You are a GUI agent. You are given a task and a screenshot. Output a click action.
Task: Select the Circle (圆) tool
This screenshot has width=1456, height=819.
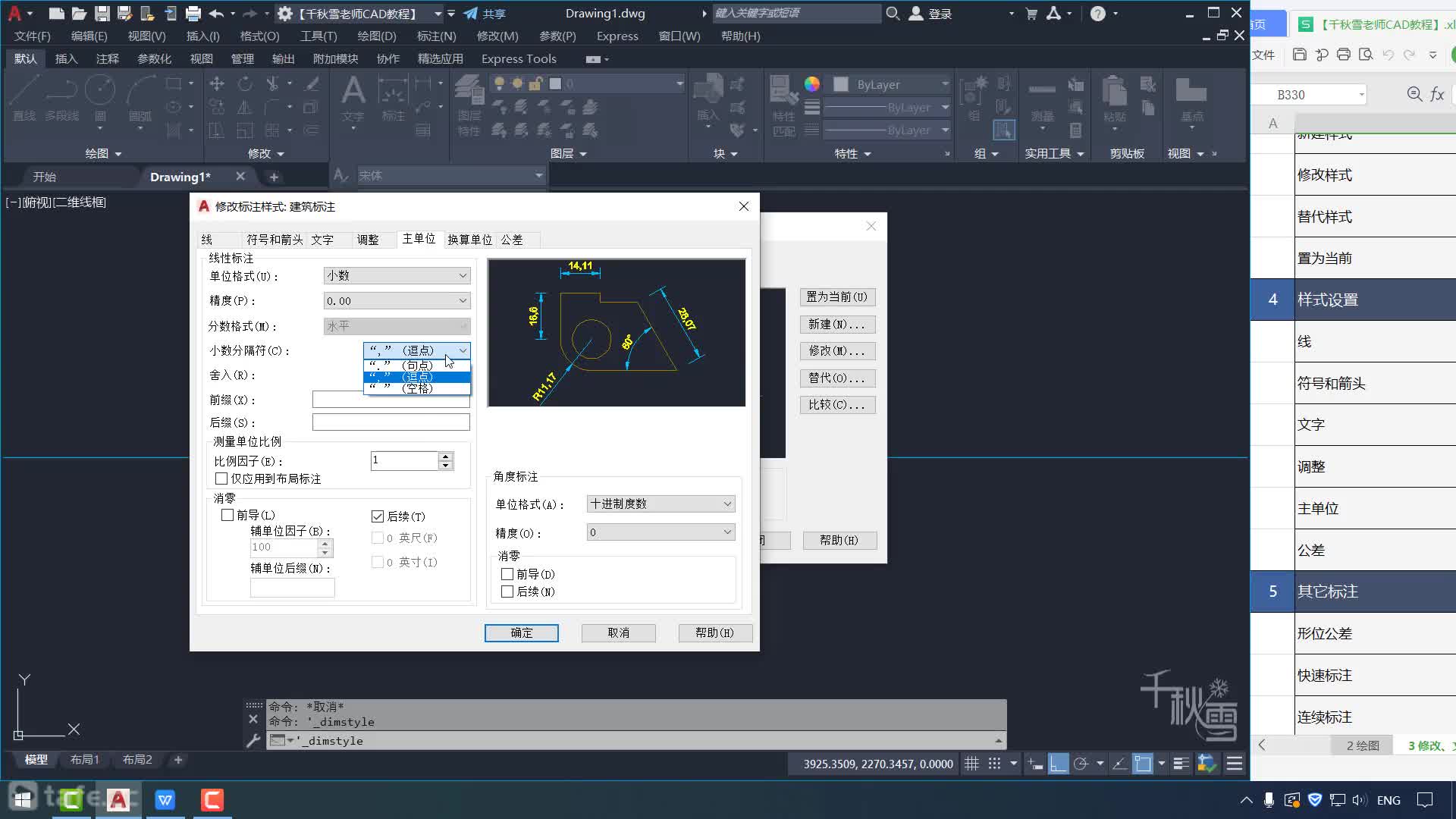(100, 99)
